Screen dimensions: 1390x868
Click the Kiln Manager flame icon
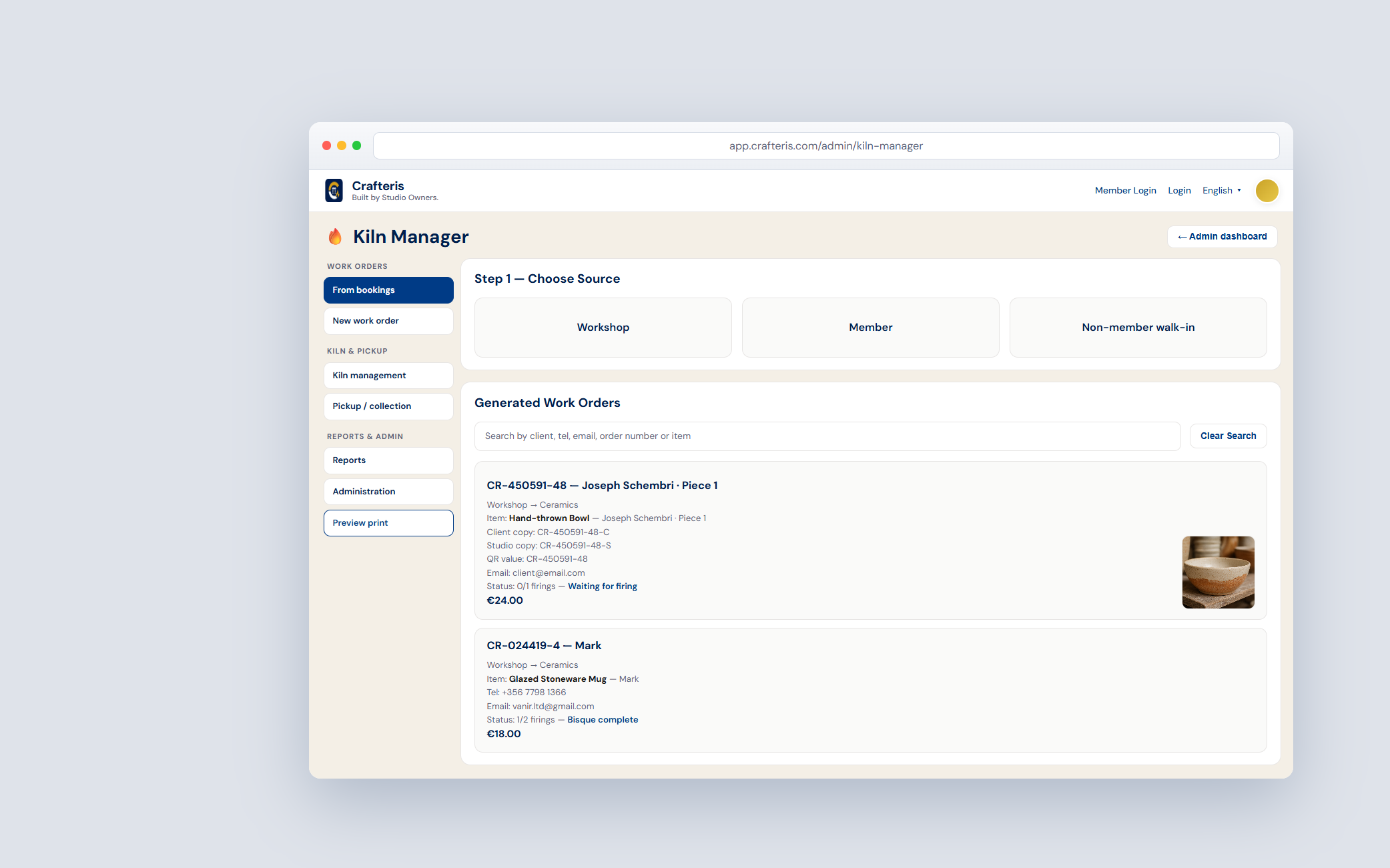(335, 236)
